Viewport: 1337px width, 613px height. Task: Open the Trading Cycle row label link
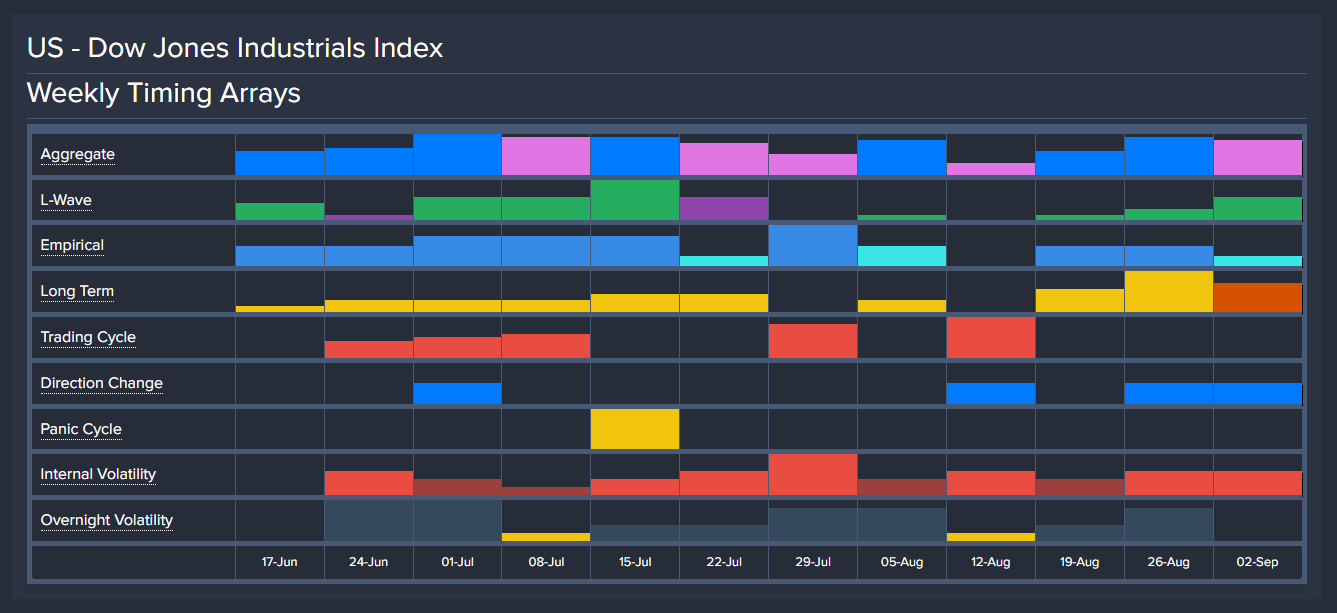click(x=88, y=337)
